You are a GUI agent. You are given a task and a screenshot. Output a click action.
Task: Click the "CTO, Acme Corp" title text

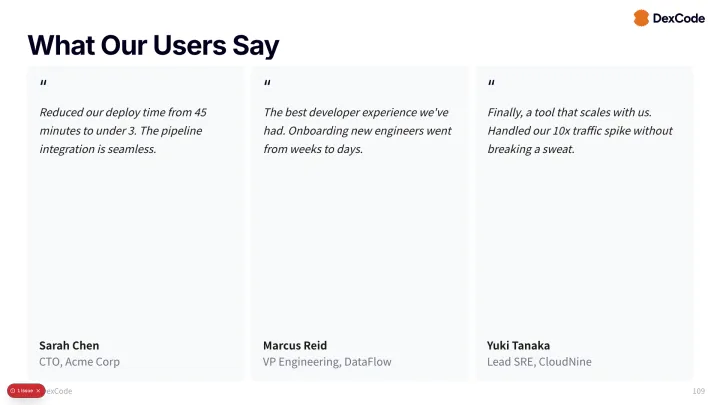tap(79, 361)
